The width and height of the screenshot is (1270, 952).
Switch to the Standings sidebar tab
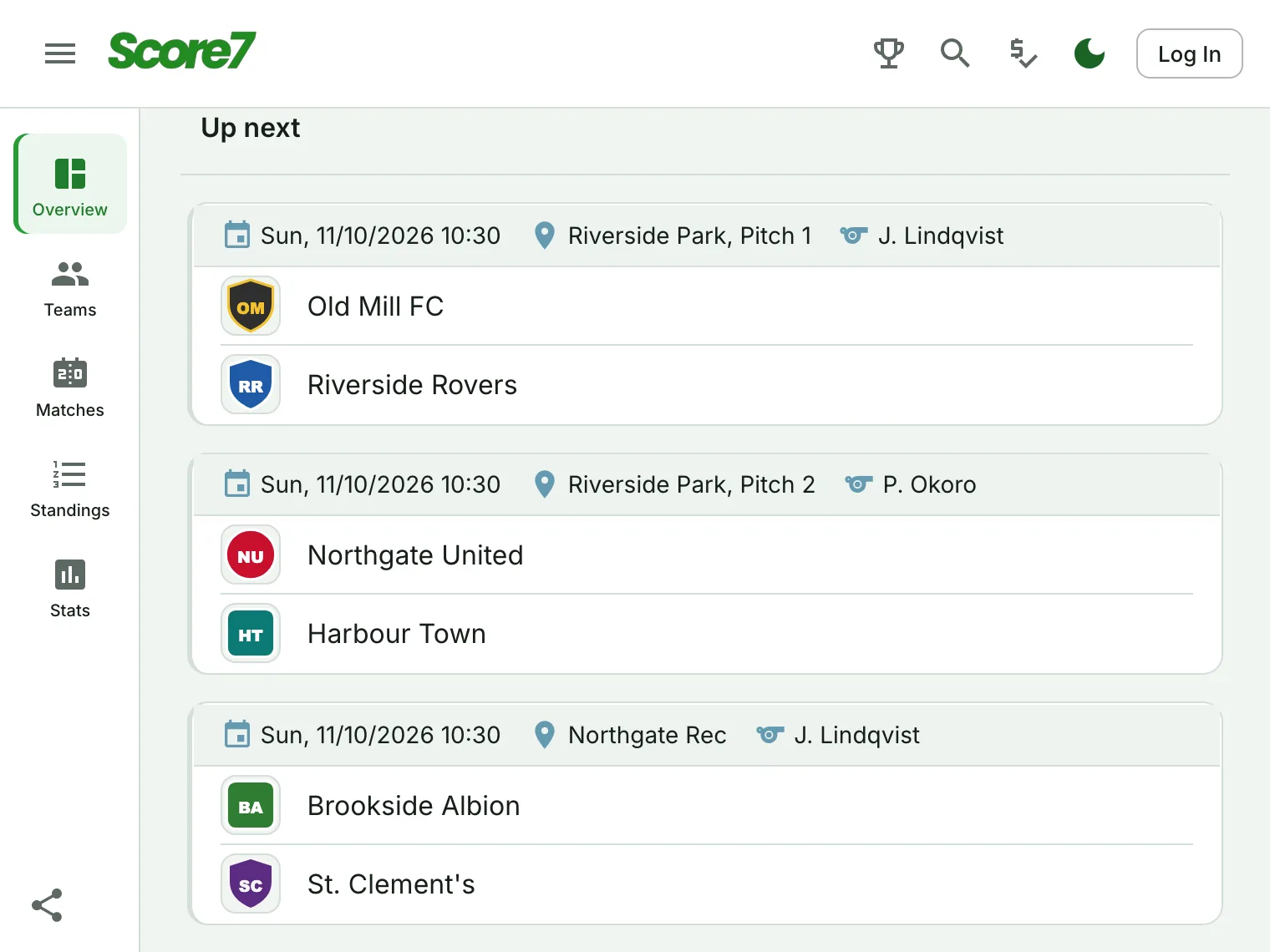70,489
